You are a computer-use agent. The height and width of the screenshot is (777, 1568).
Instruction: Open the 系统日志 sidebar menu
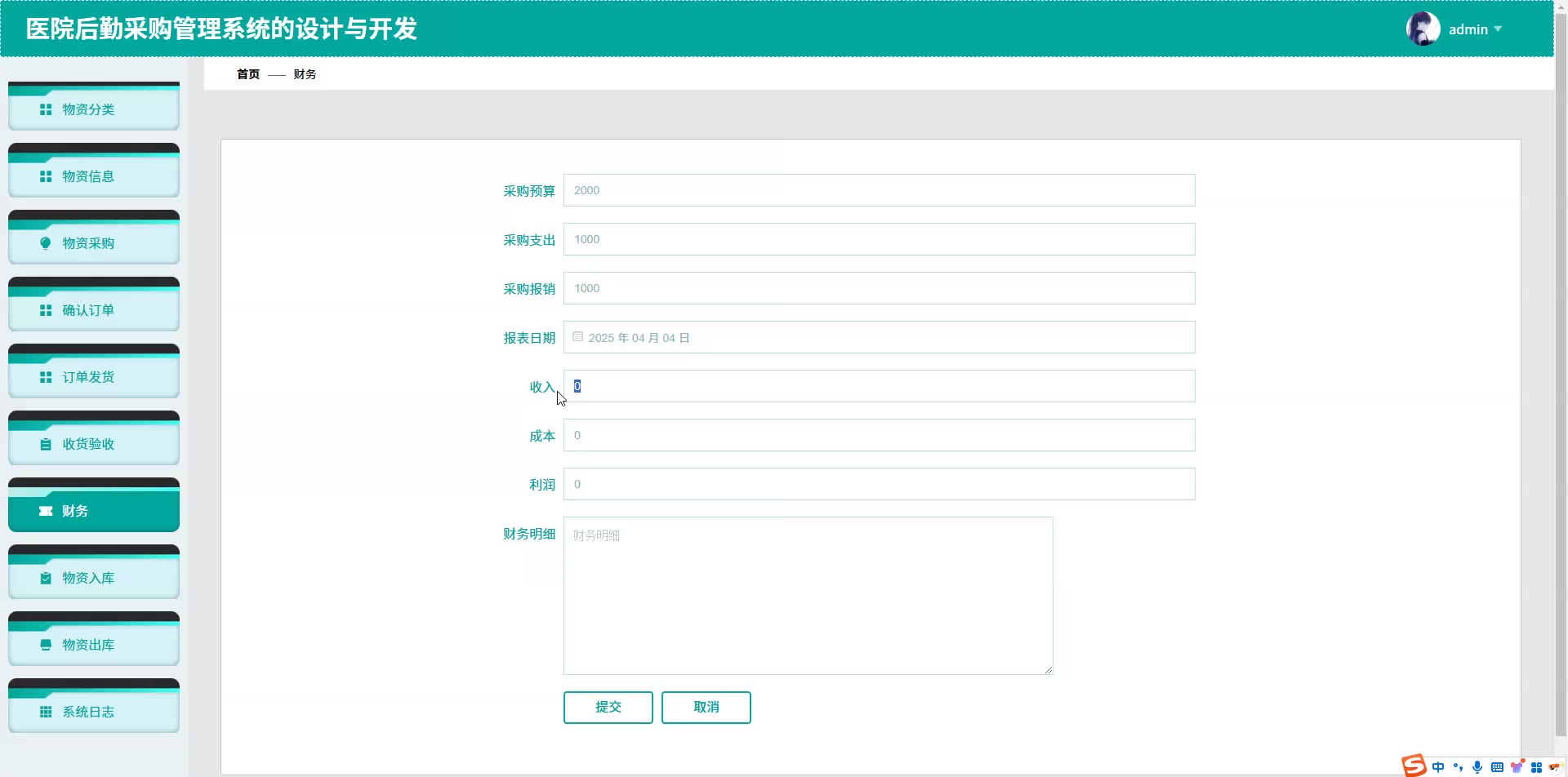pyautogui.click(x=94, y=706)
